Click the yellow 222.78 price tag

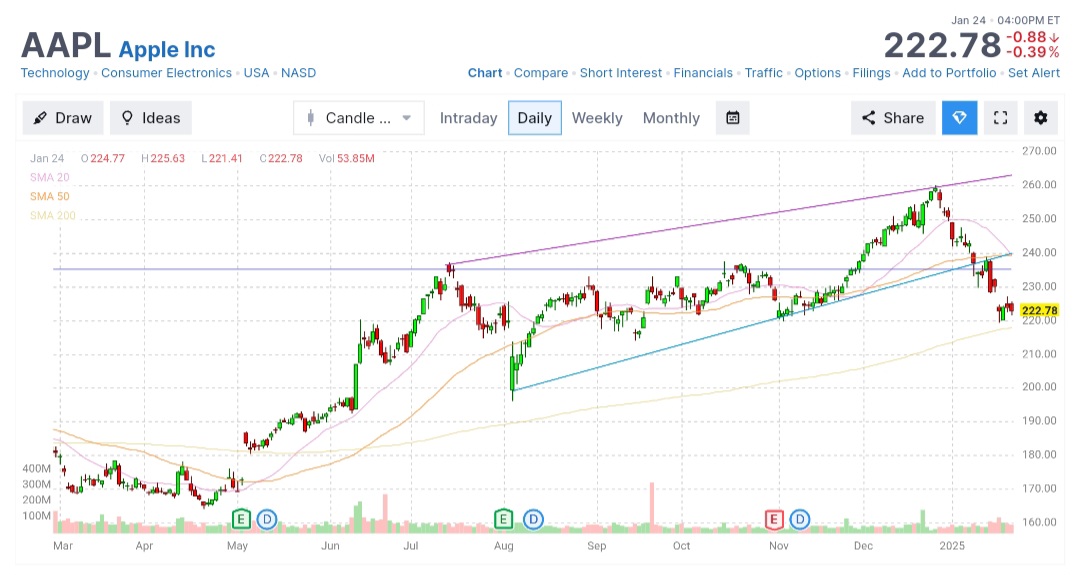(1039, 311)
